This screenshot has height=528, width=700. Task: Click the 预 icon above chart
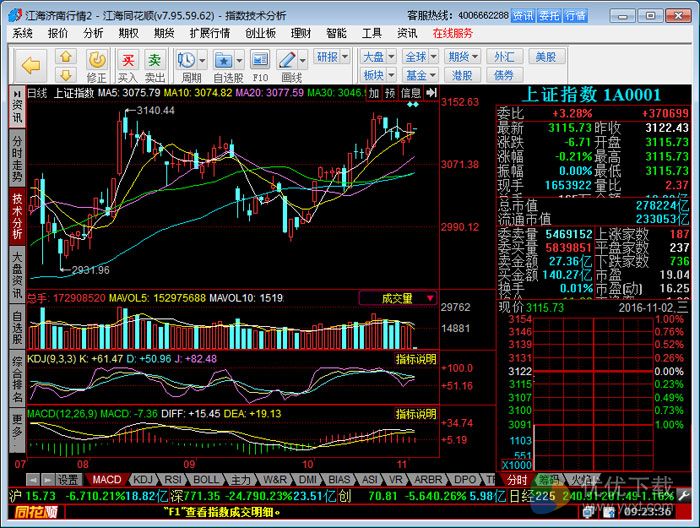(x=390, y=93)
